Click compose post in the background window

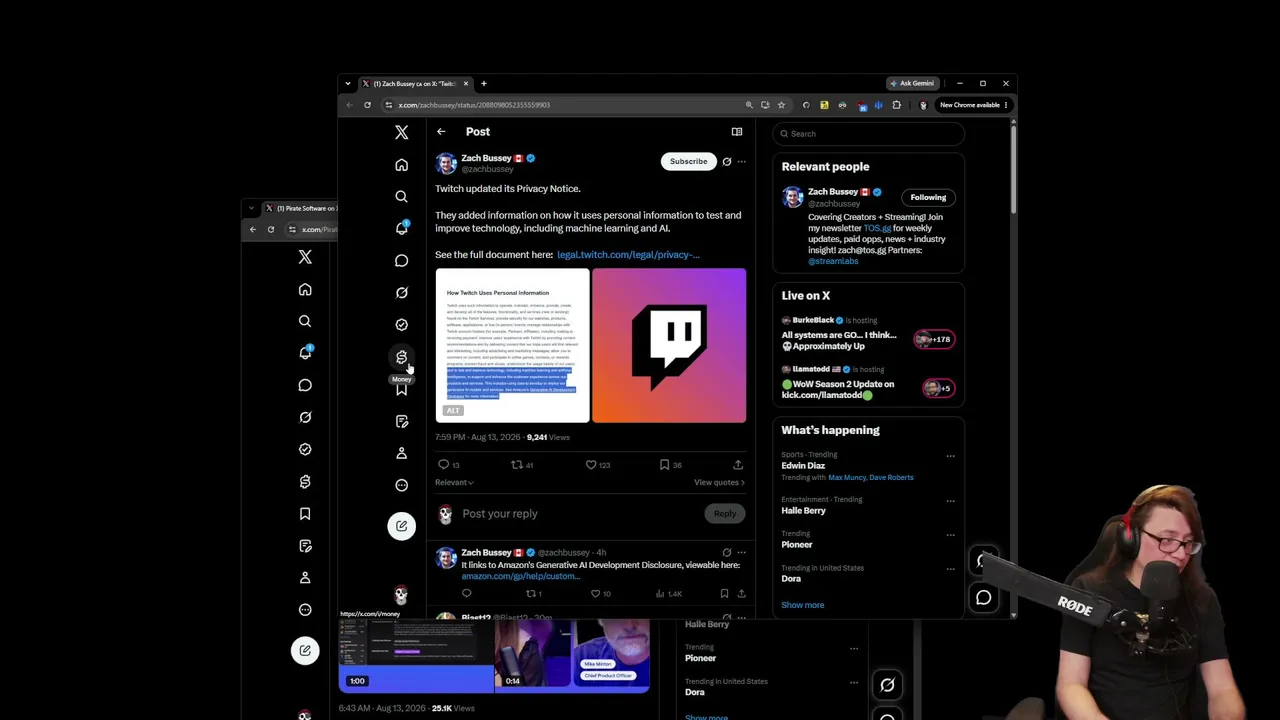tap(305, 651)
